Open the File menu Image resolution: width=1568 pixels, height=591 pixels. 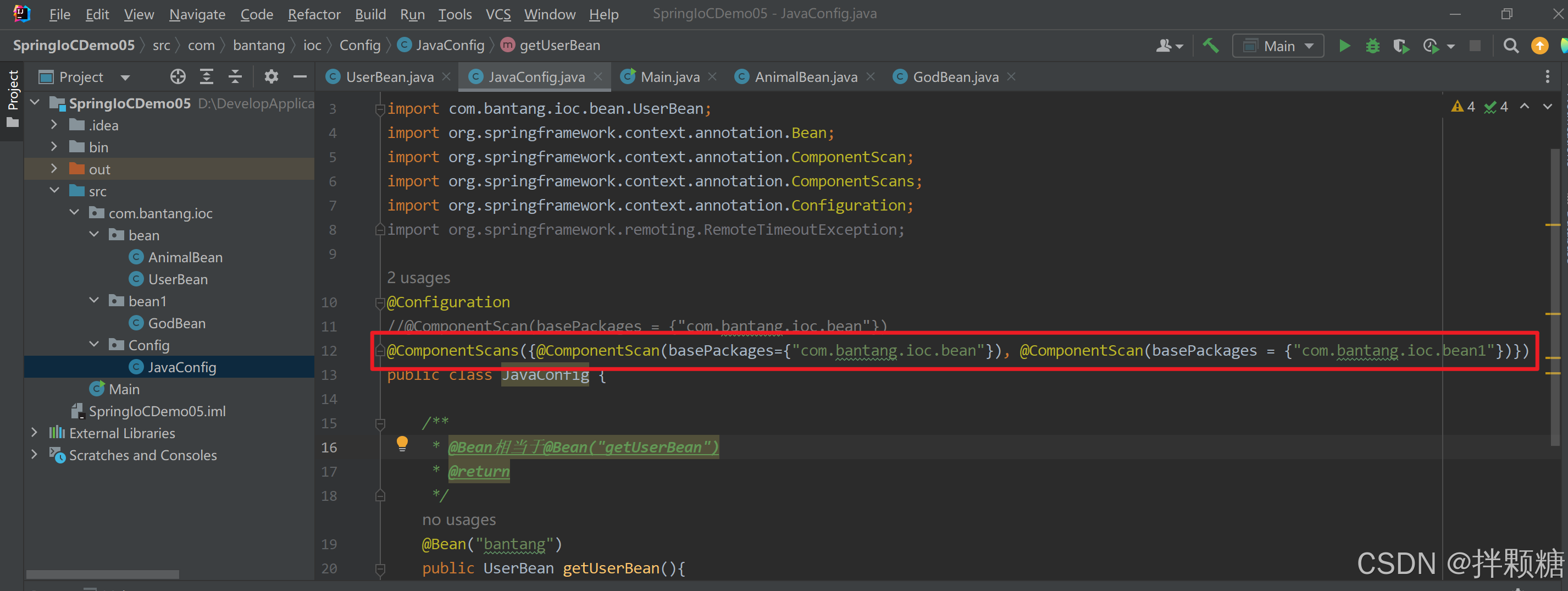(x=60, y=14)
